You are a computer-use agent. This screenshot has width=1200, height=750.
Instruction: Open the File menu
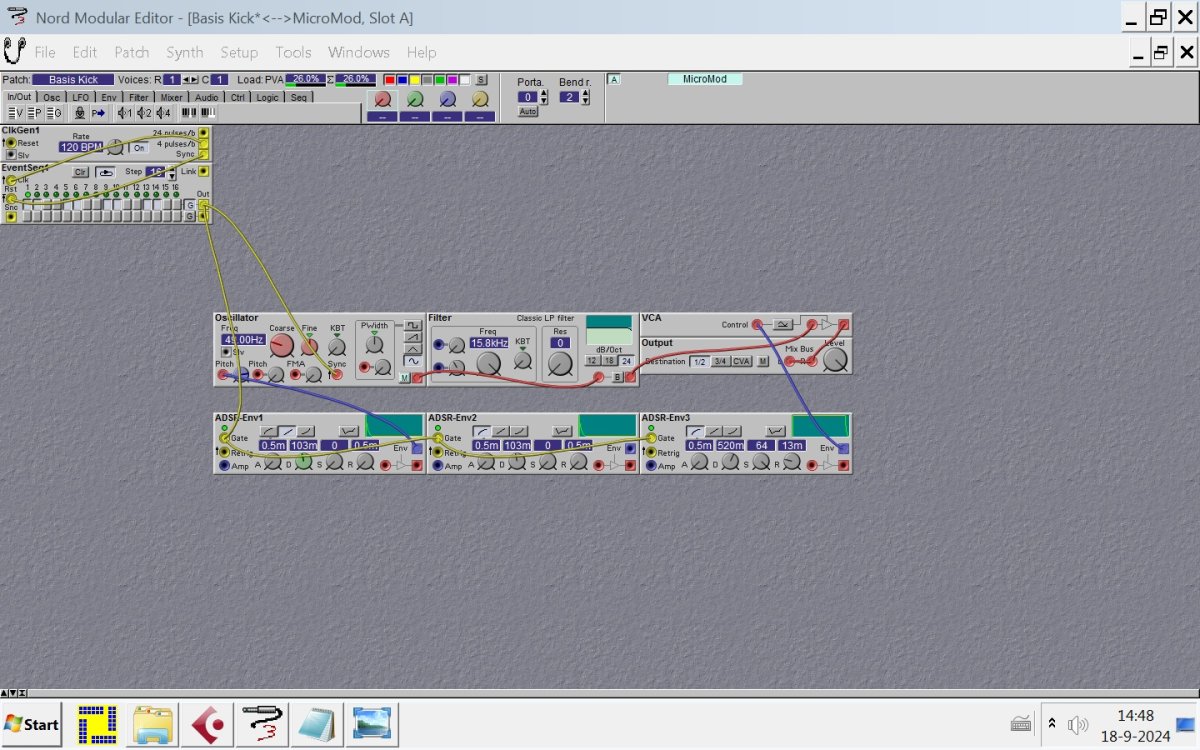[x=45, y=52]
